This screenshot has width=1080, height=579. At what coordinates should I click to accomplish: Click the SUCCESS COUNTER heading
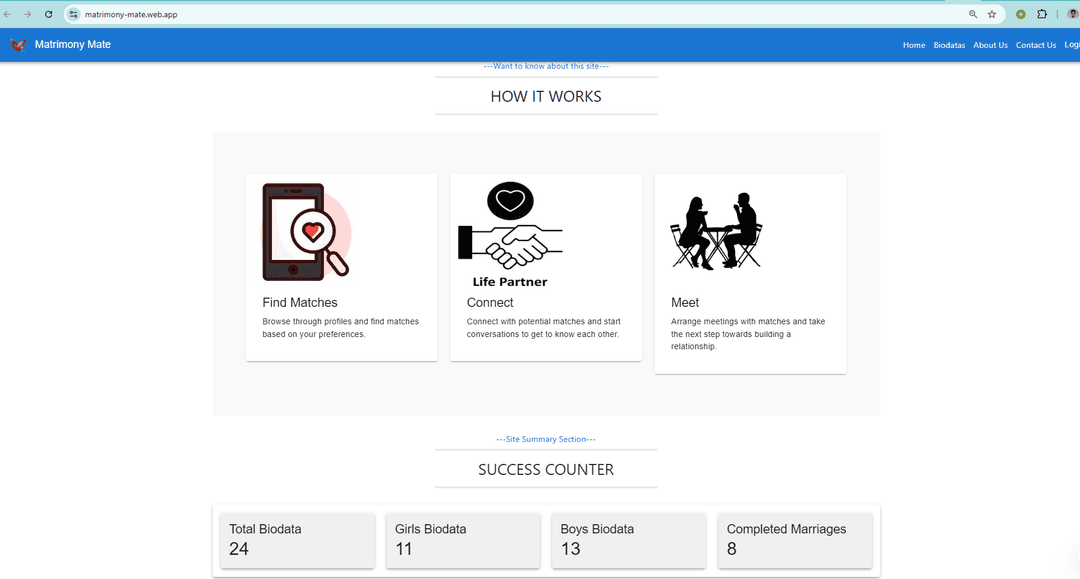coord(546,470)
